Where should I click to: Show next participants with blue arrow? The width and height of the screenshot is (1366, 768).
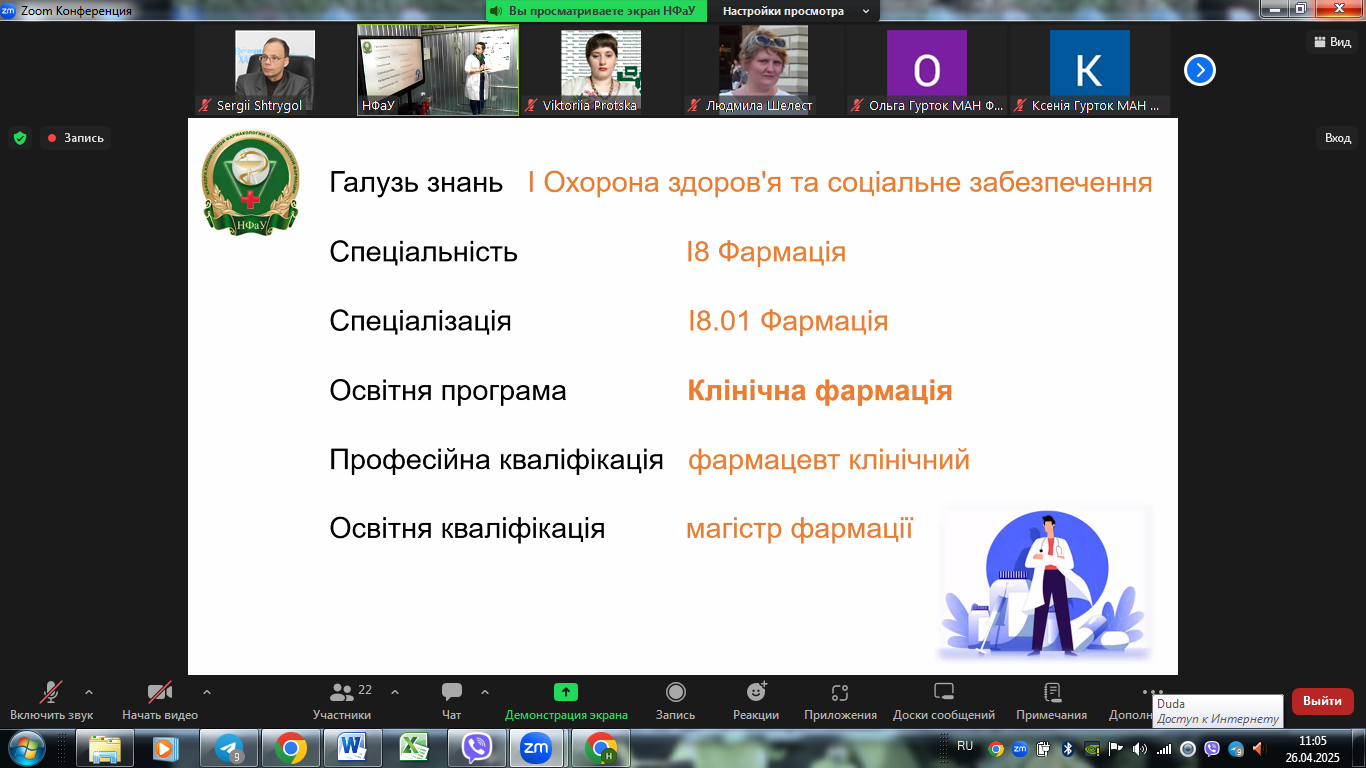[1200, 70]
